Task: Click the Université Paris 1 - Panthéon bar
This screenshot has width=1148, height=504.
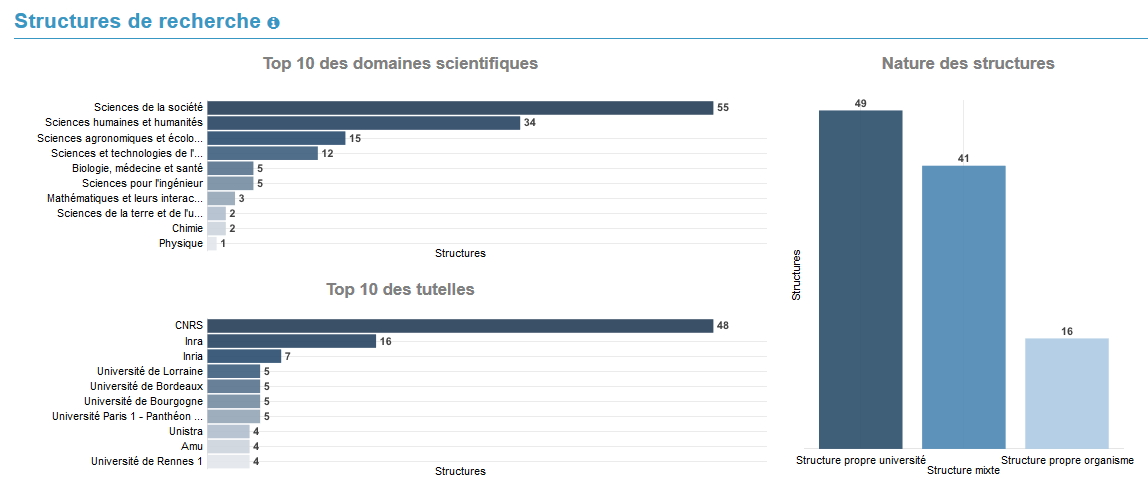Action: (x=234, y=416)
